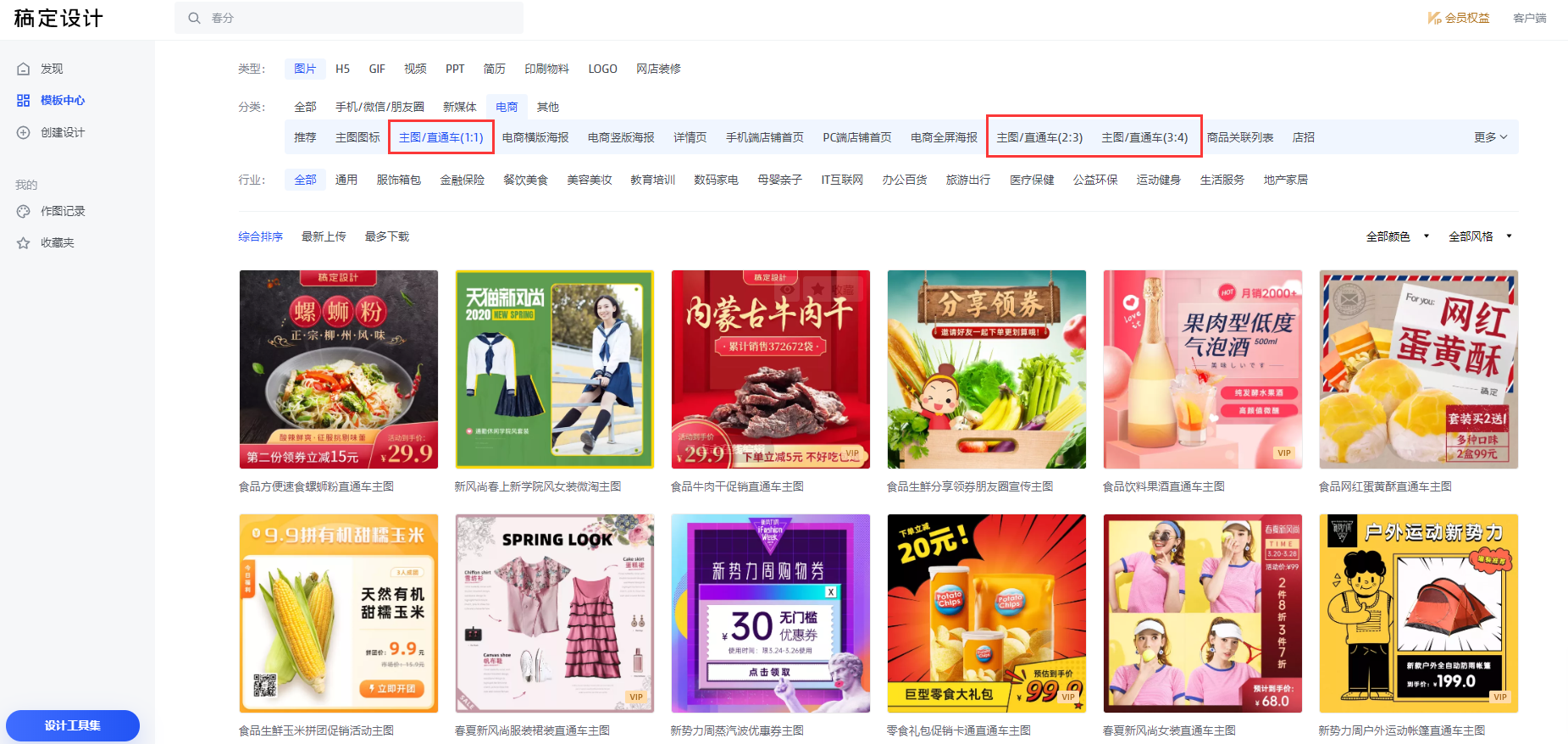The width and height of the screenshot is (1568, 744).
Task: Select the 最新上传 sort option
Action: [324, 236]
